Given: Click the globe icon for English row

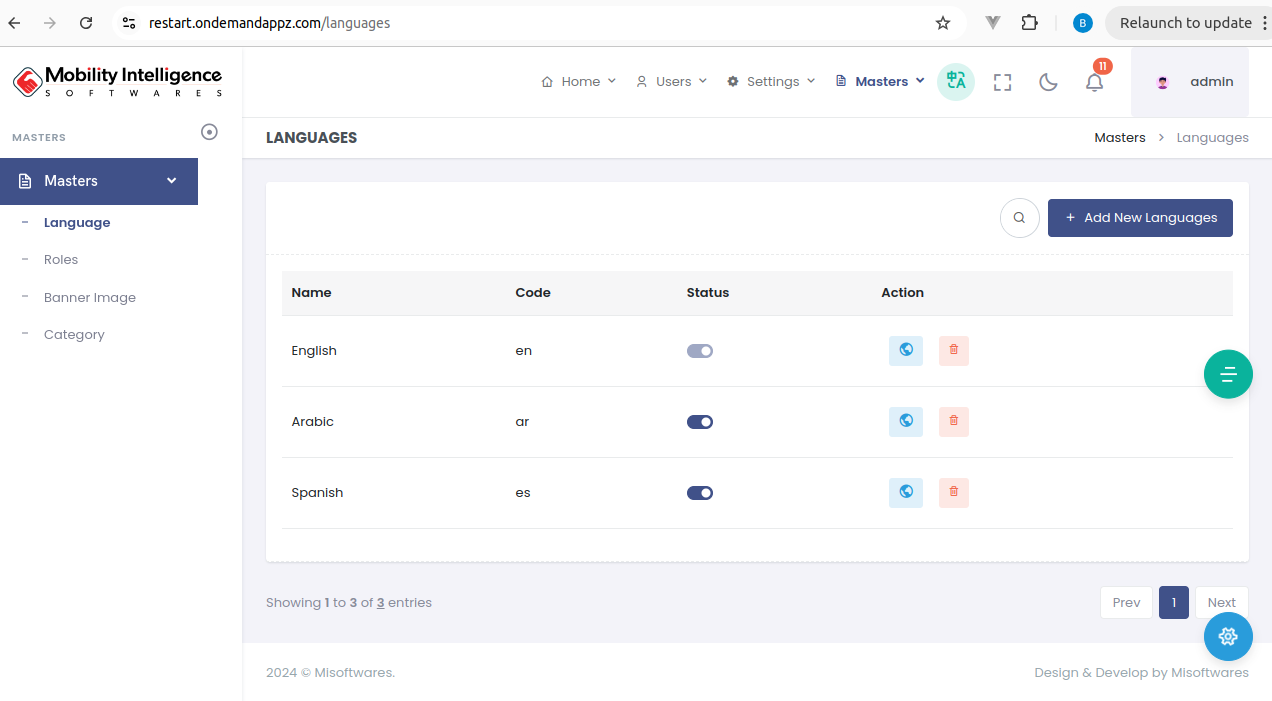Looking at the screenshot, I should pos(905,351).
